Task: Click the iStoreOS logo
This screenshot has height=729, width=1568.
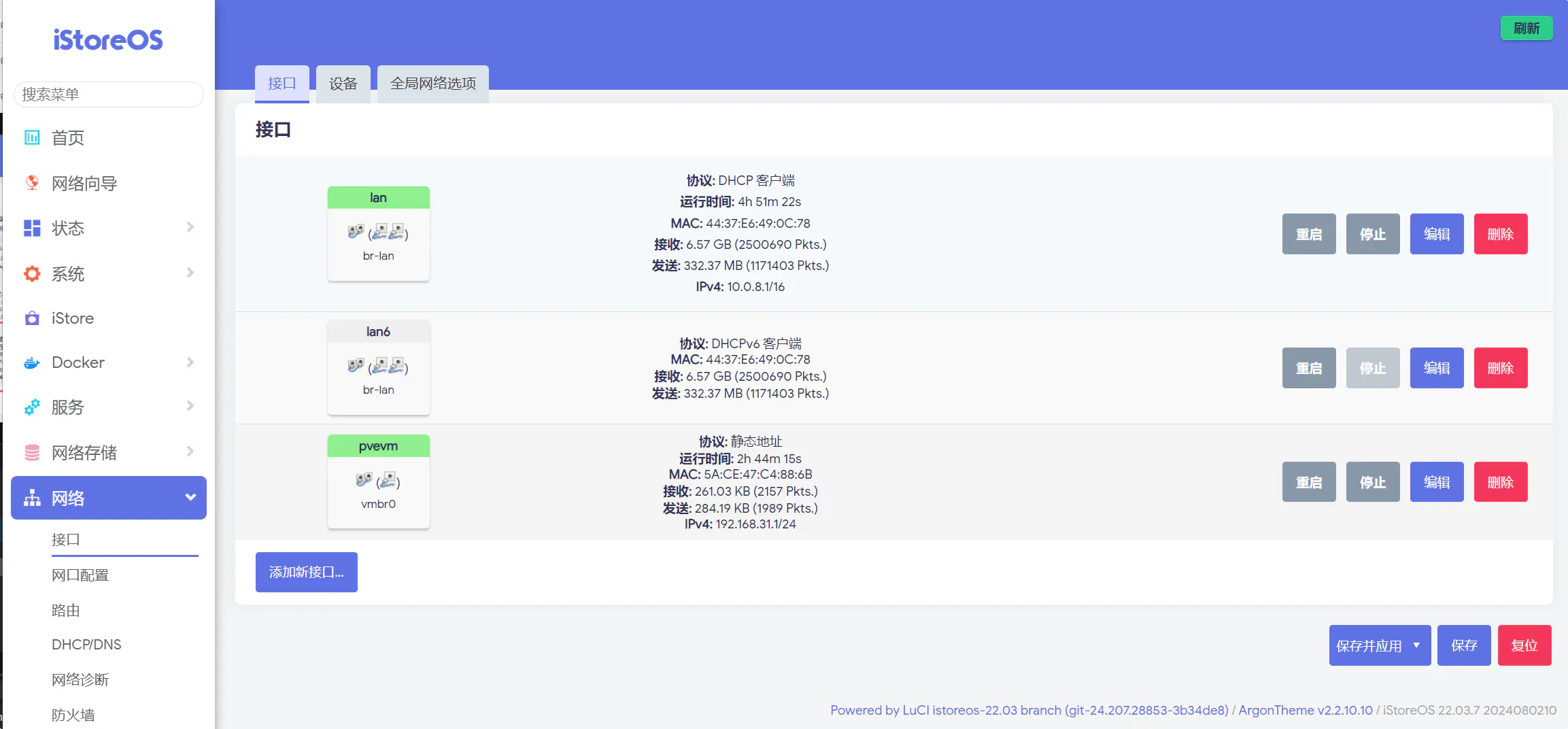Action: coord(108,39)
